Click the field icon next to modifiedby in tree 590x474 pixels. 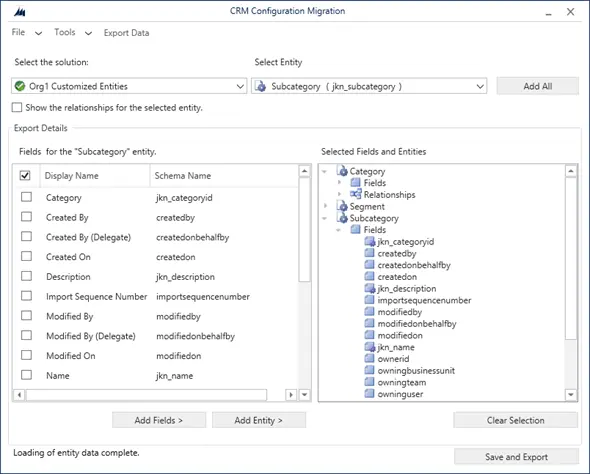click(x=370, y=312)
